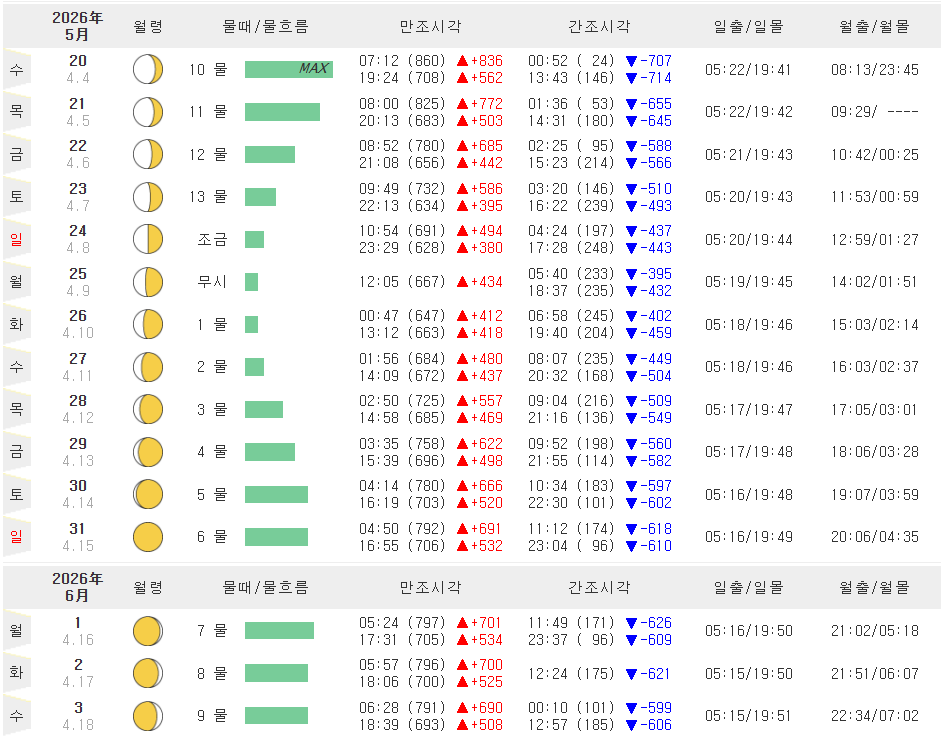This screenshot has width=941, height=742.
Task: Click the red 일 weekday tab for May 24
Action: point(16,239)
